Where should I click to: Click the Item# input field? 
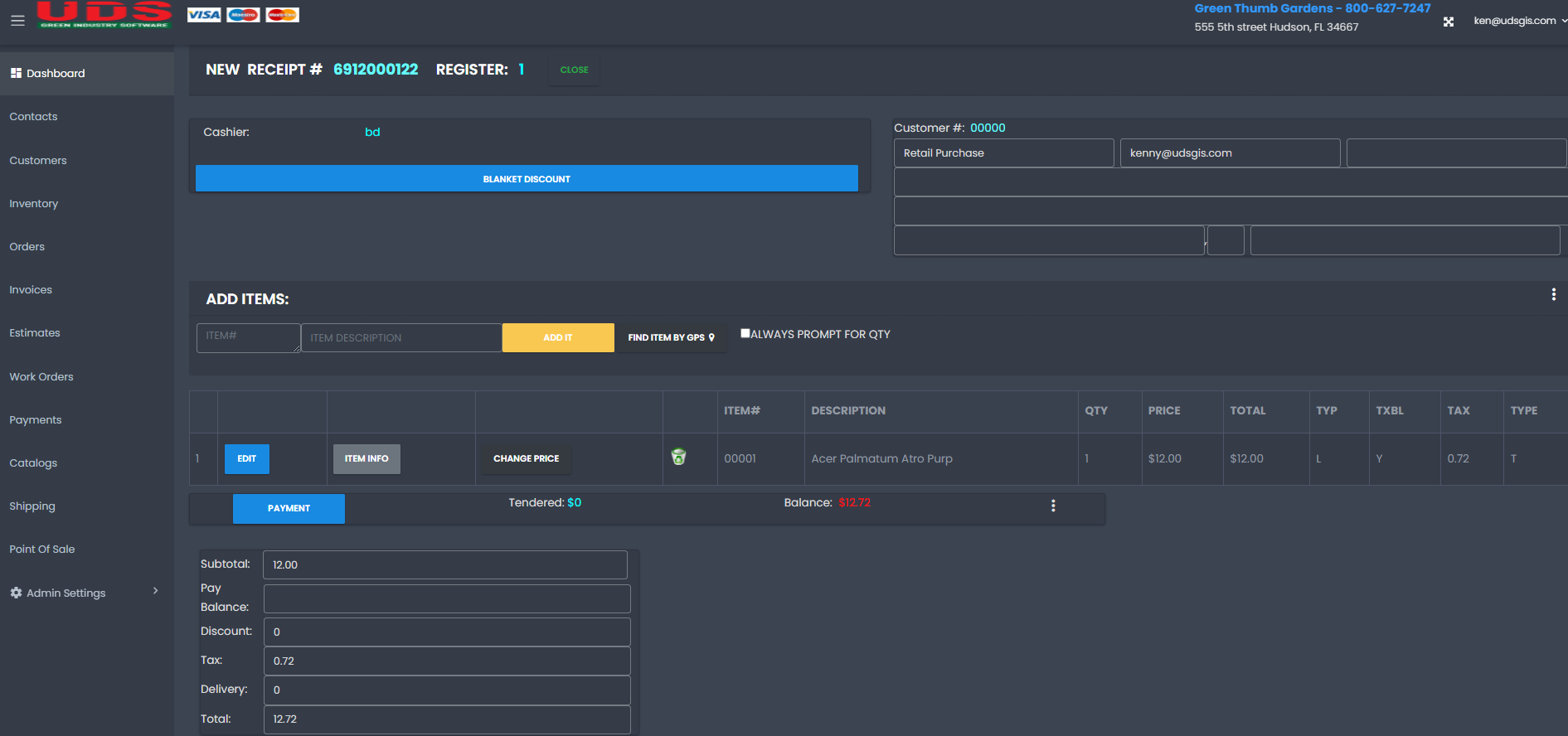(x=248, y=337)
